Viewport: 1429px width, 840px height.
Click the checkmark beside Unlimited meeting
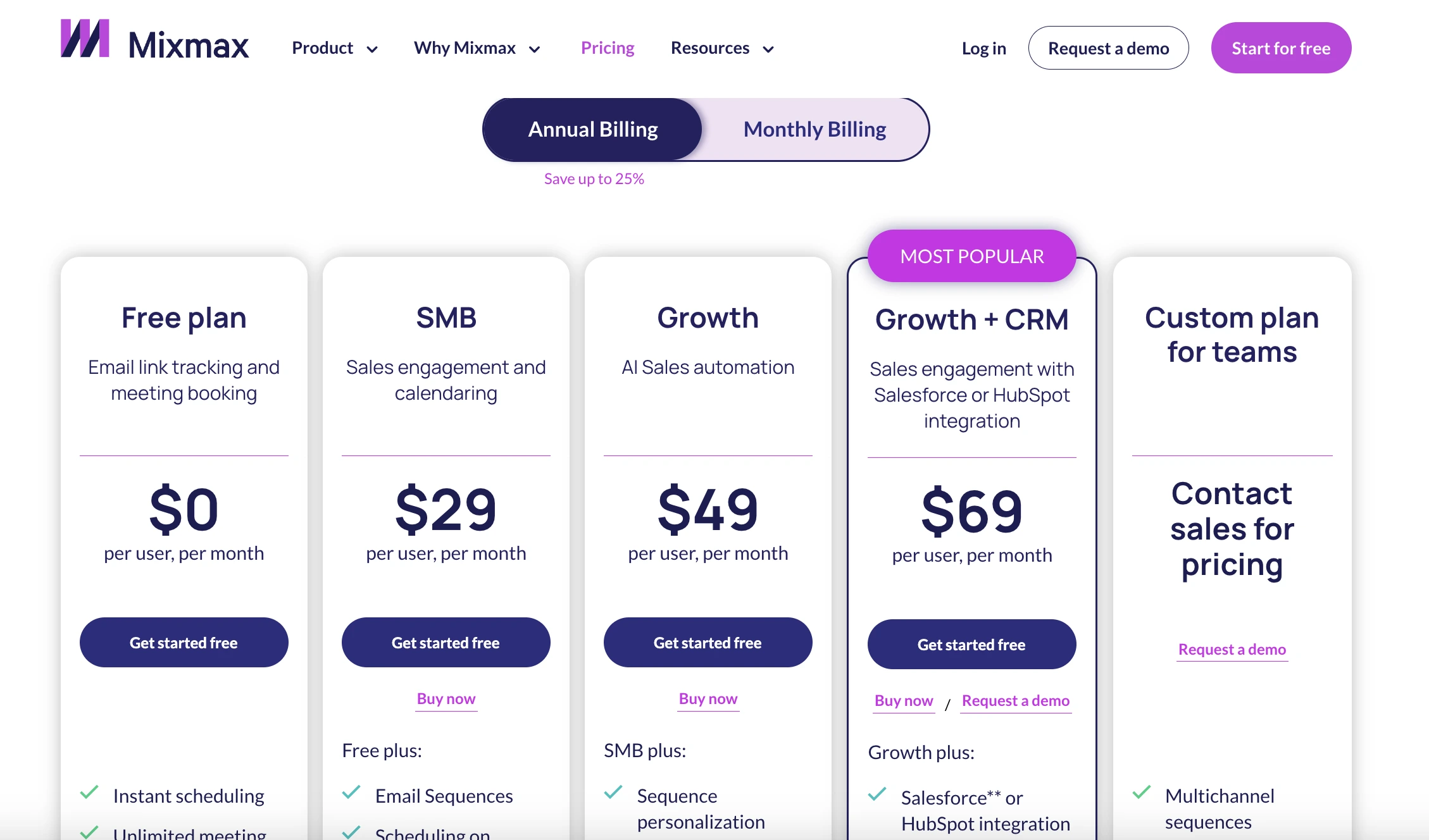[x=89, y=831]
